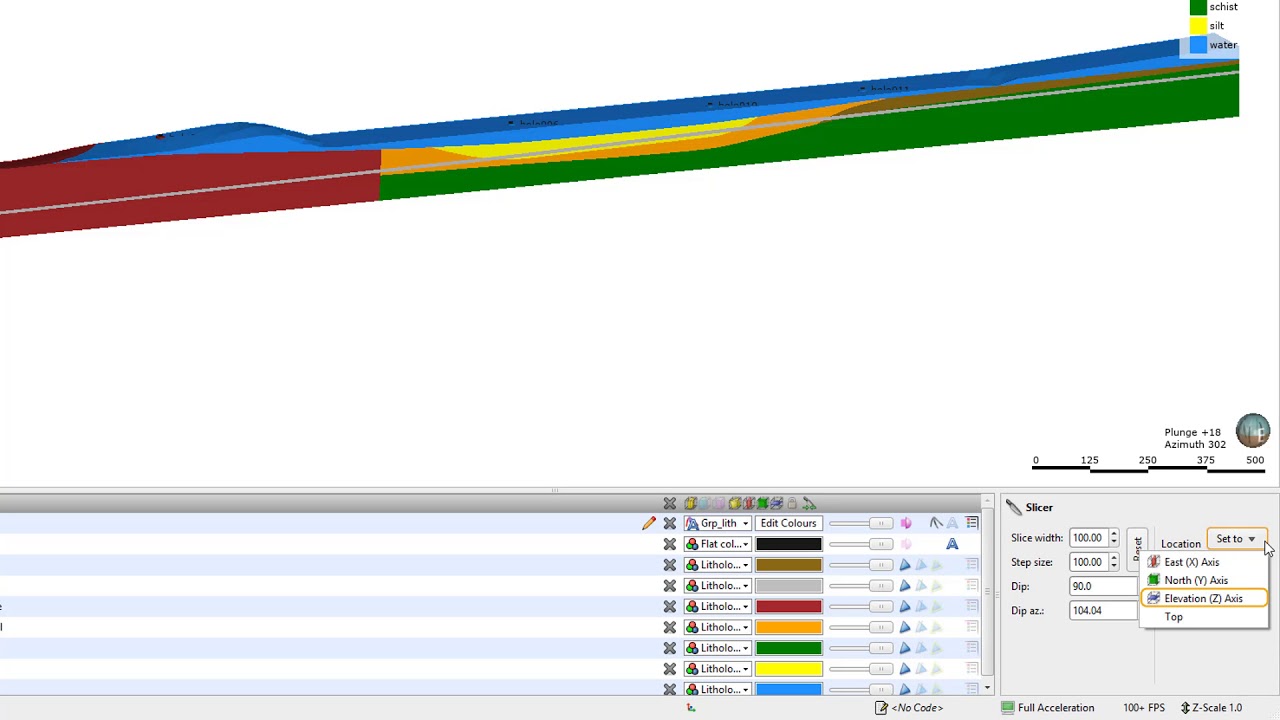Click the small axis icon in status bar
1280x720 pixels.
[690, 708]
